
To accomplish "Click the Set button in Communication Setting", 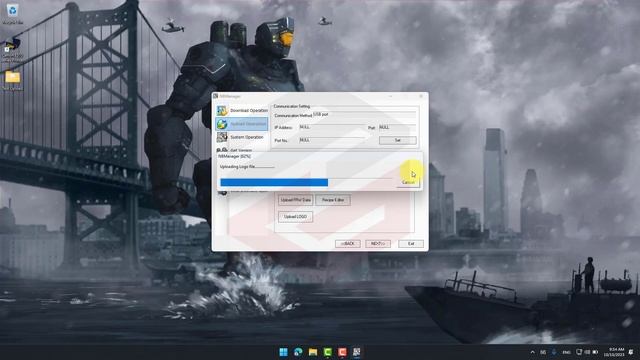I will pos(398,140).
